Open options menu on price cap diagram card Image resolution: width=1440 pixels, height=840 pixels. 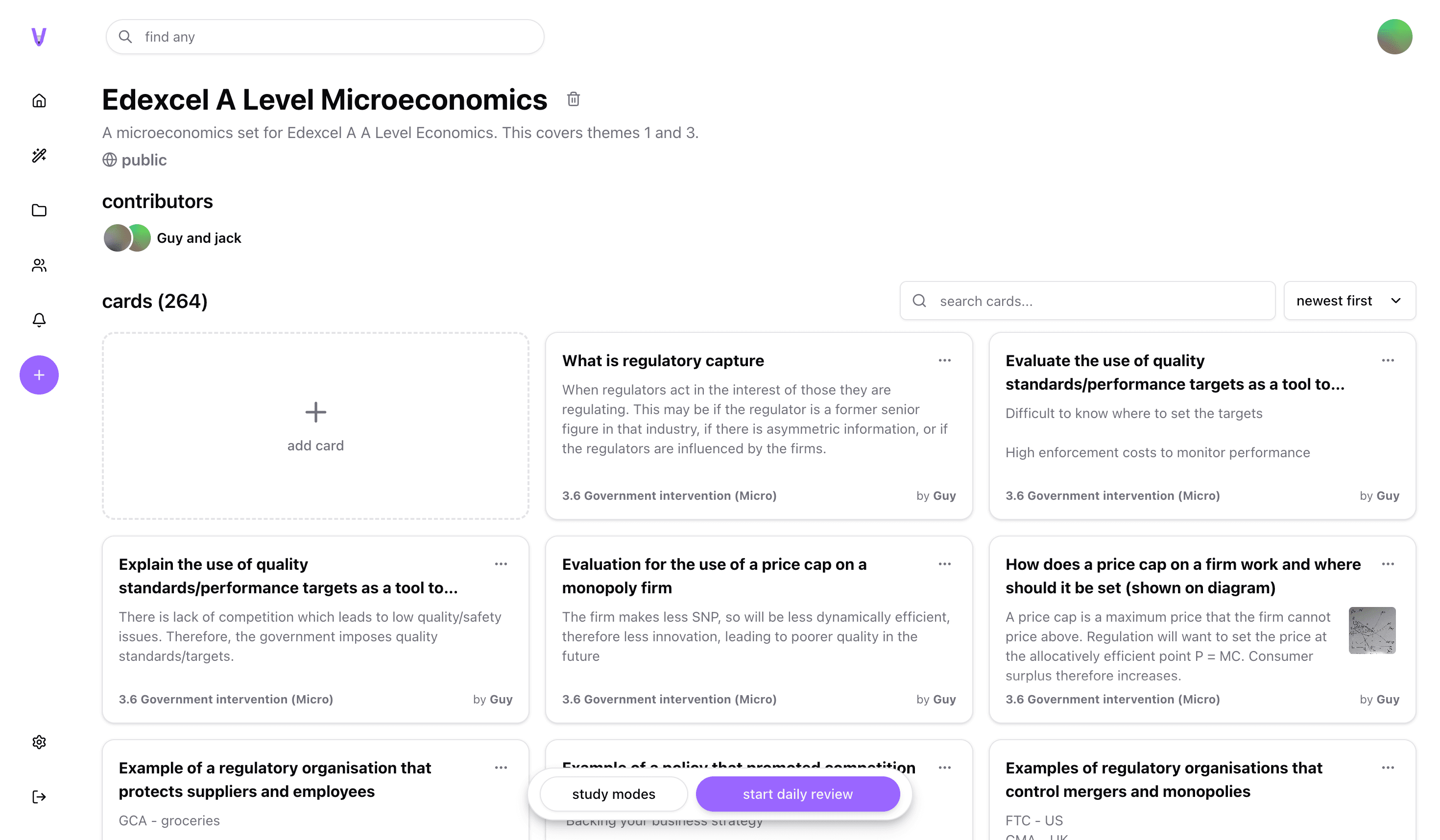1388,563
